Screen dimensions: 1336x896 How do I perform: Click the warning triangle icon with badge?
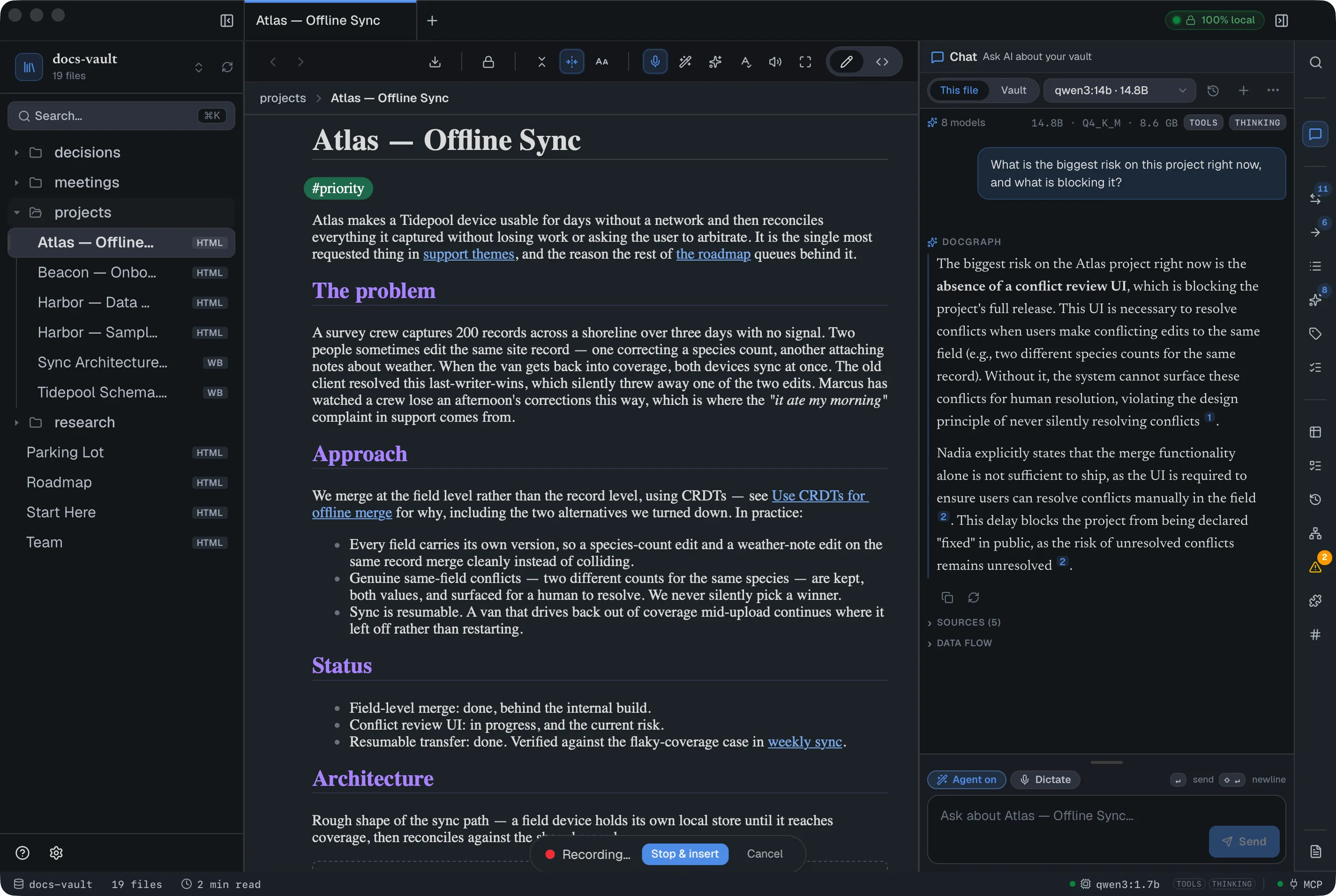1315,566
